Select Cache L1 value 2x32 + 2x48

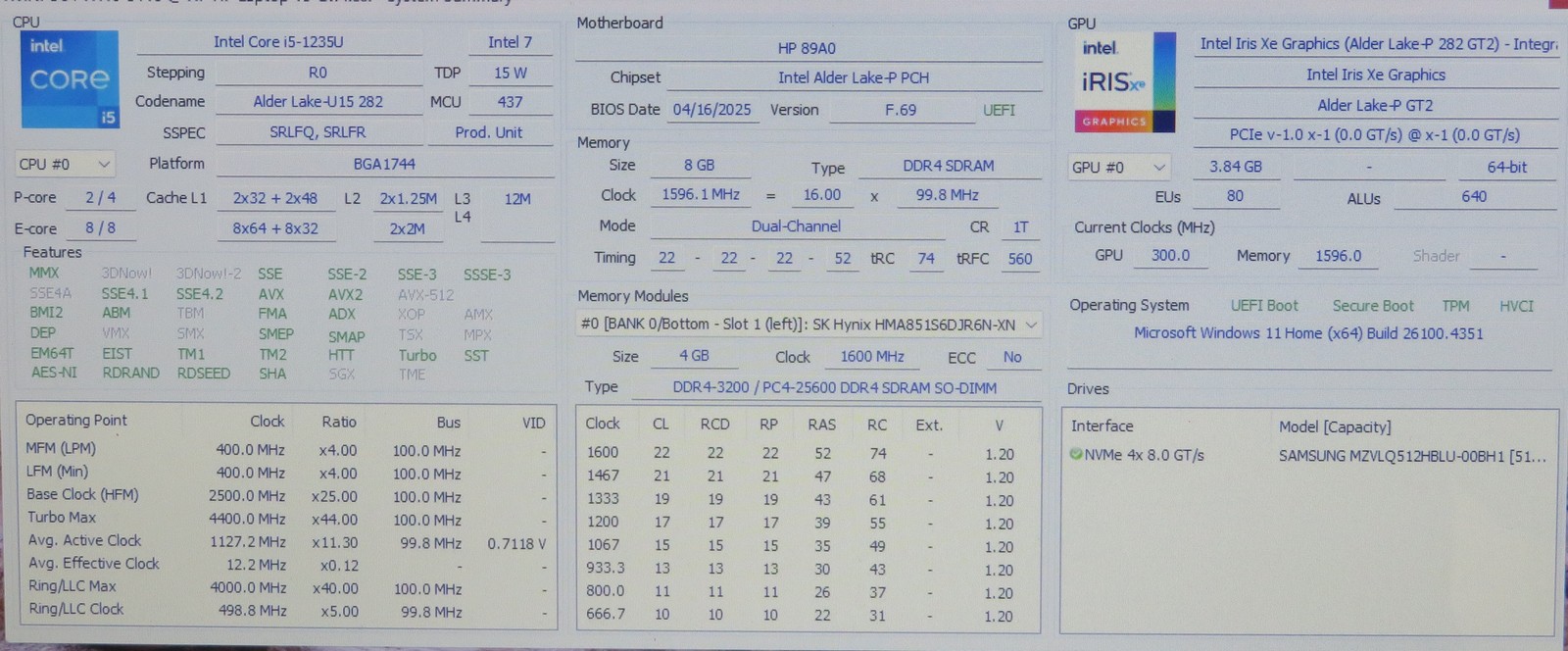pyautogui.click(x=275, y=198)
